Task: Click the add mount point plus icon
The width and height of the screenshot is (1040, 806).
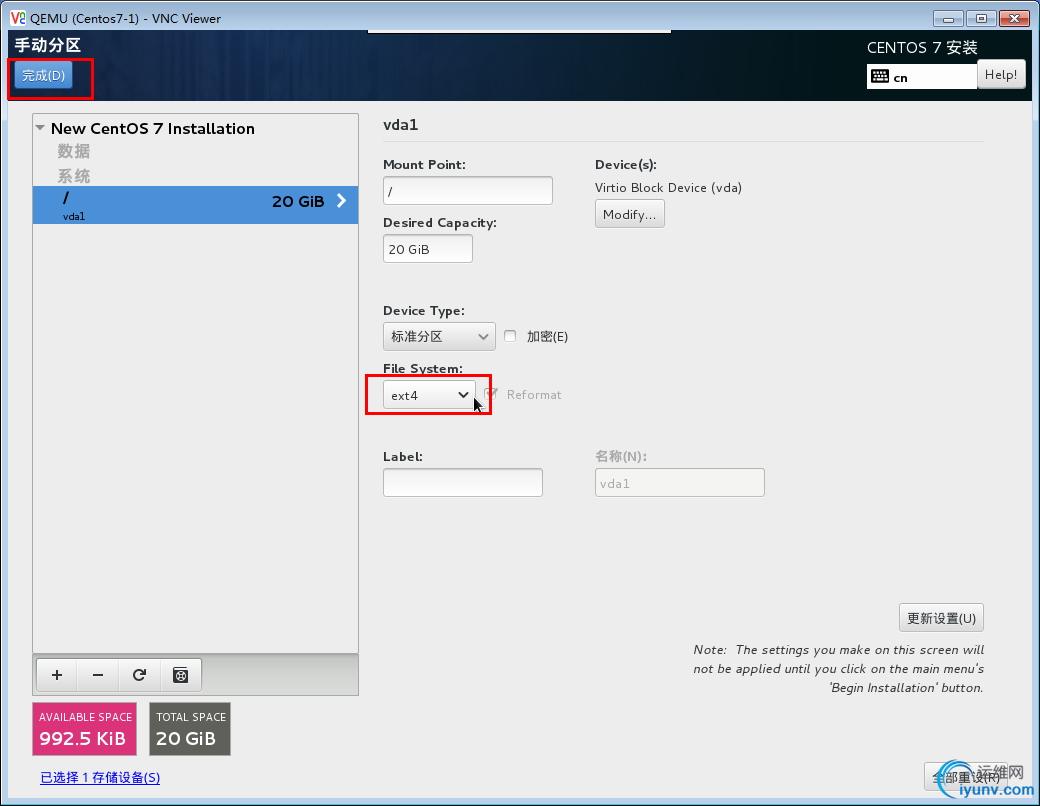Action: click(57, 675)
